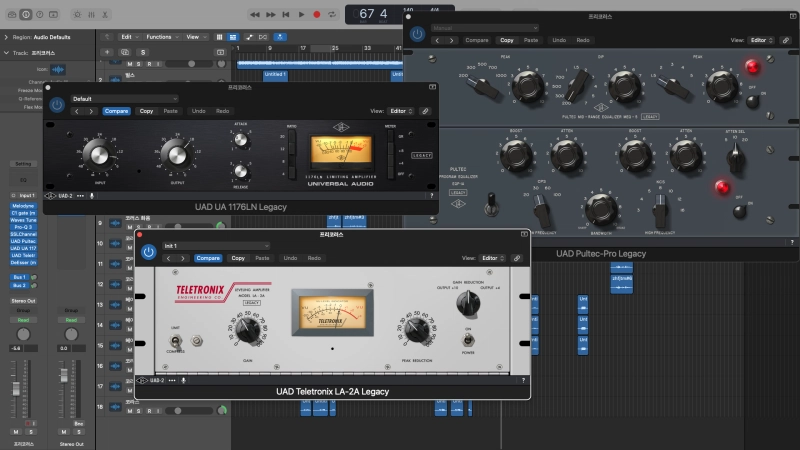This screenshot has width=800, height=450.
Task: Bypass the 1176LN plugin with power button
Action: pos(57,104)
